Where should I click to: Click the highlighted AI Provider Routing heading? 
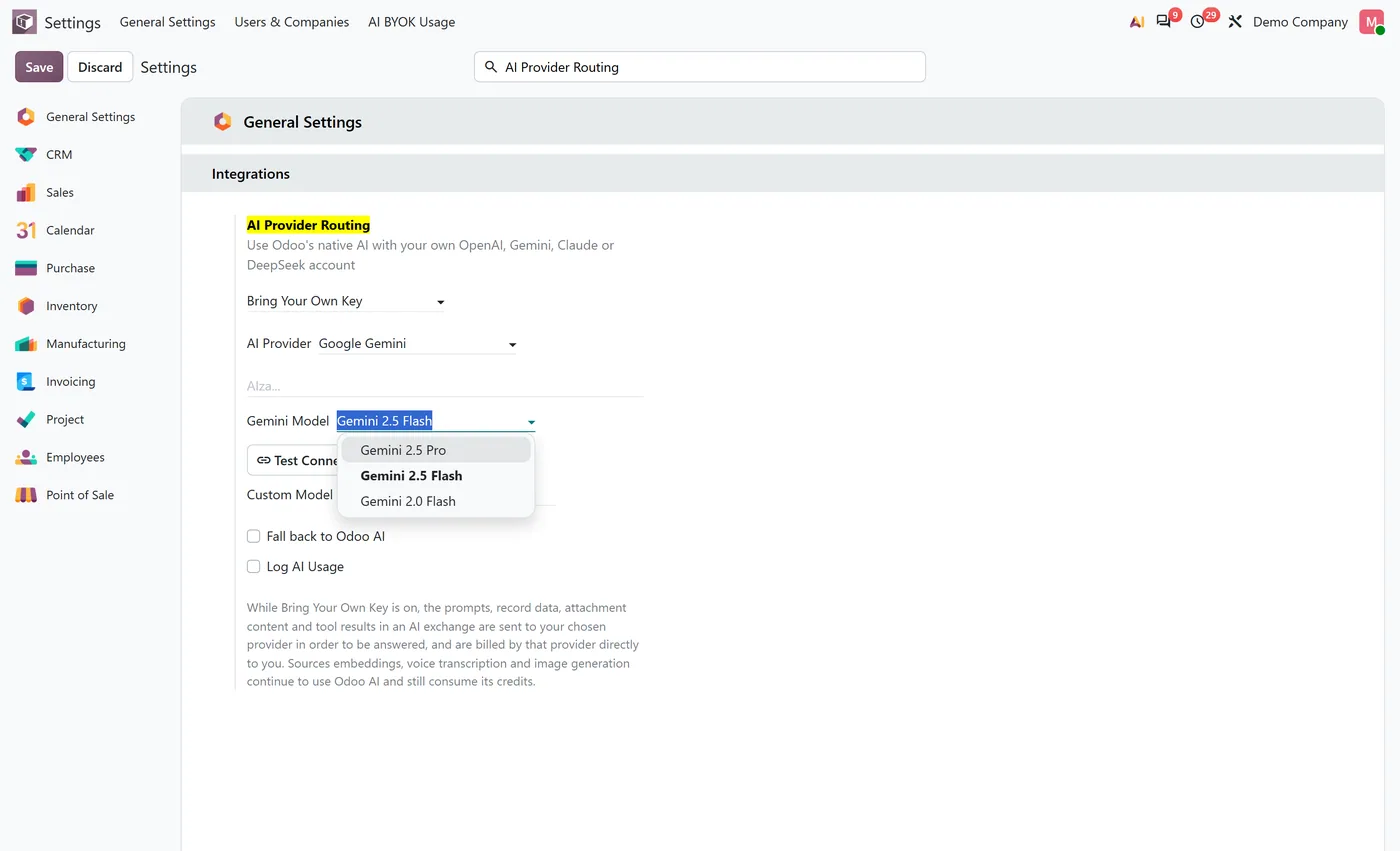point(308,225)
